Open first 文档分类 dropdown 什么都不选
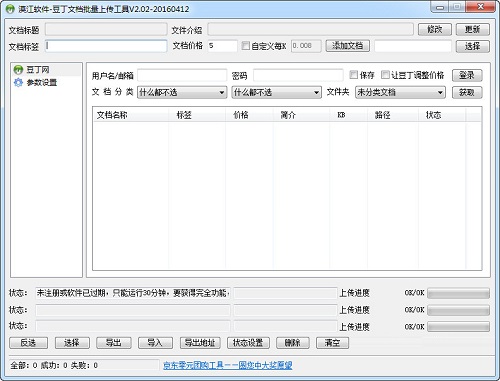500x381 pixels. [182, 92]
